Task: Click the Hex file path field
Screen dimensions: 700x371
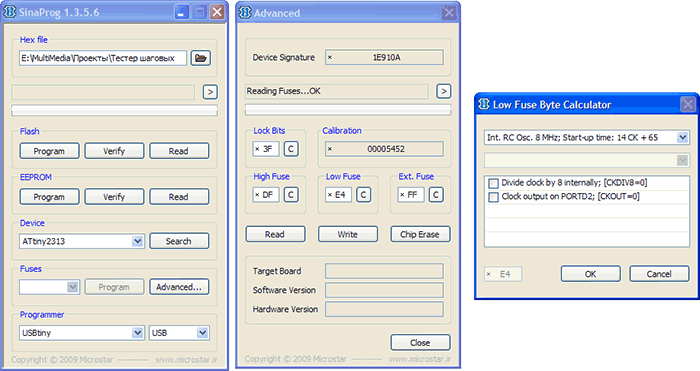Action: 103,58
